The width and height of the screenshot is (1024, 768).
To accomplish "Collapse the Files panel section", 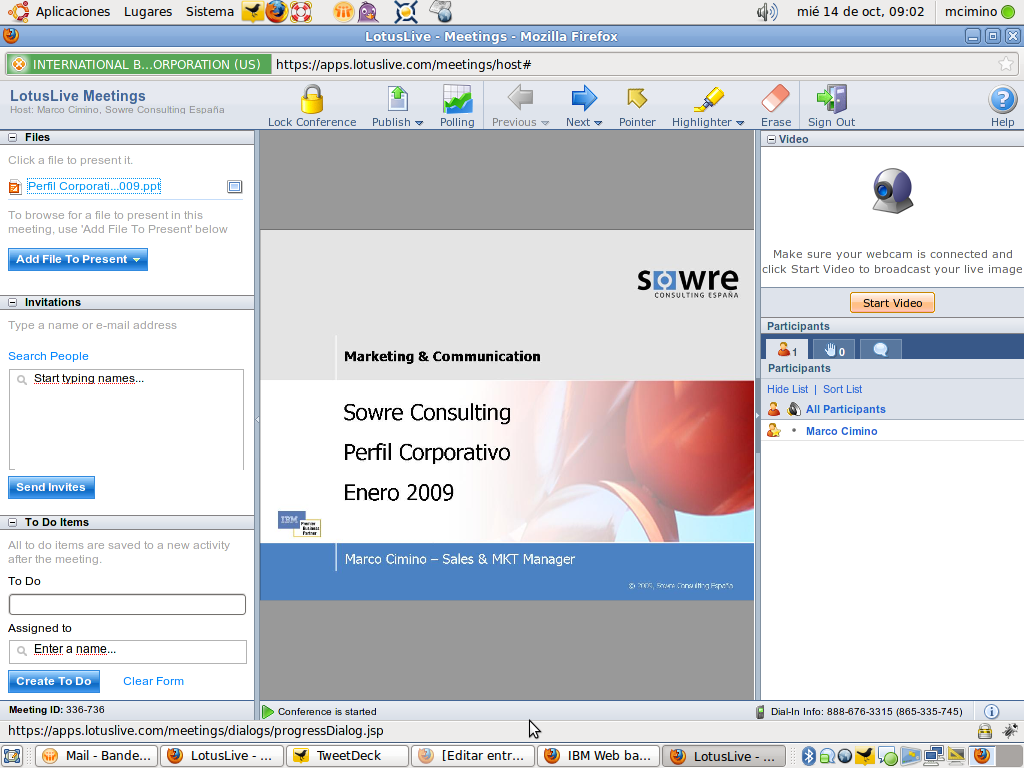I will 13,138.
